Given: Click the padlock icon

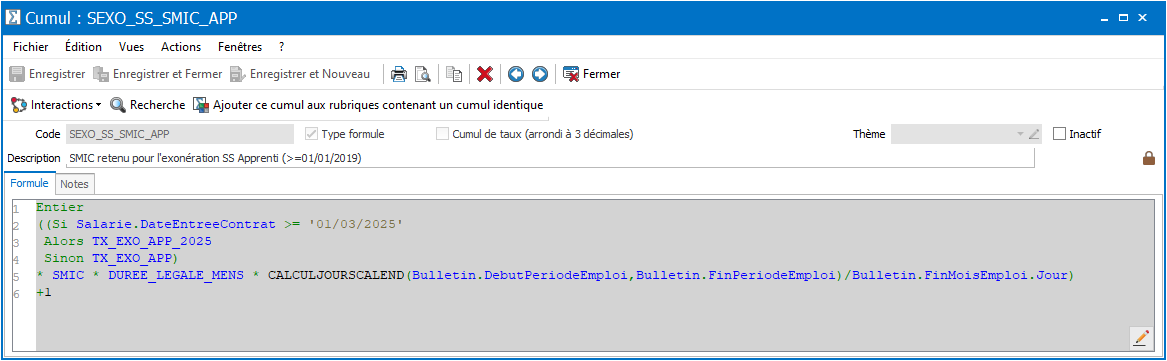Looking at the screenshot, I should (1148, 158).
